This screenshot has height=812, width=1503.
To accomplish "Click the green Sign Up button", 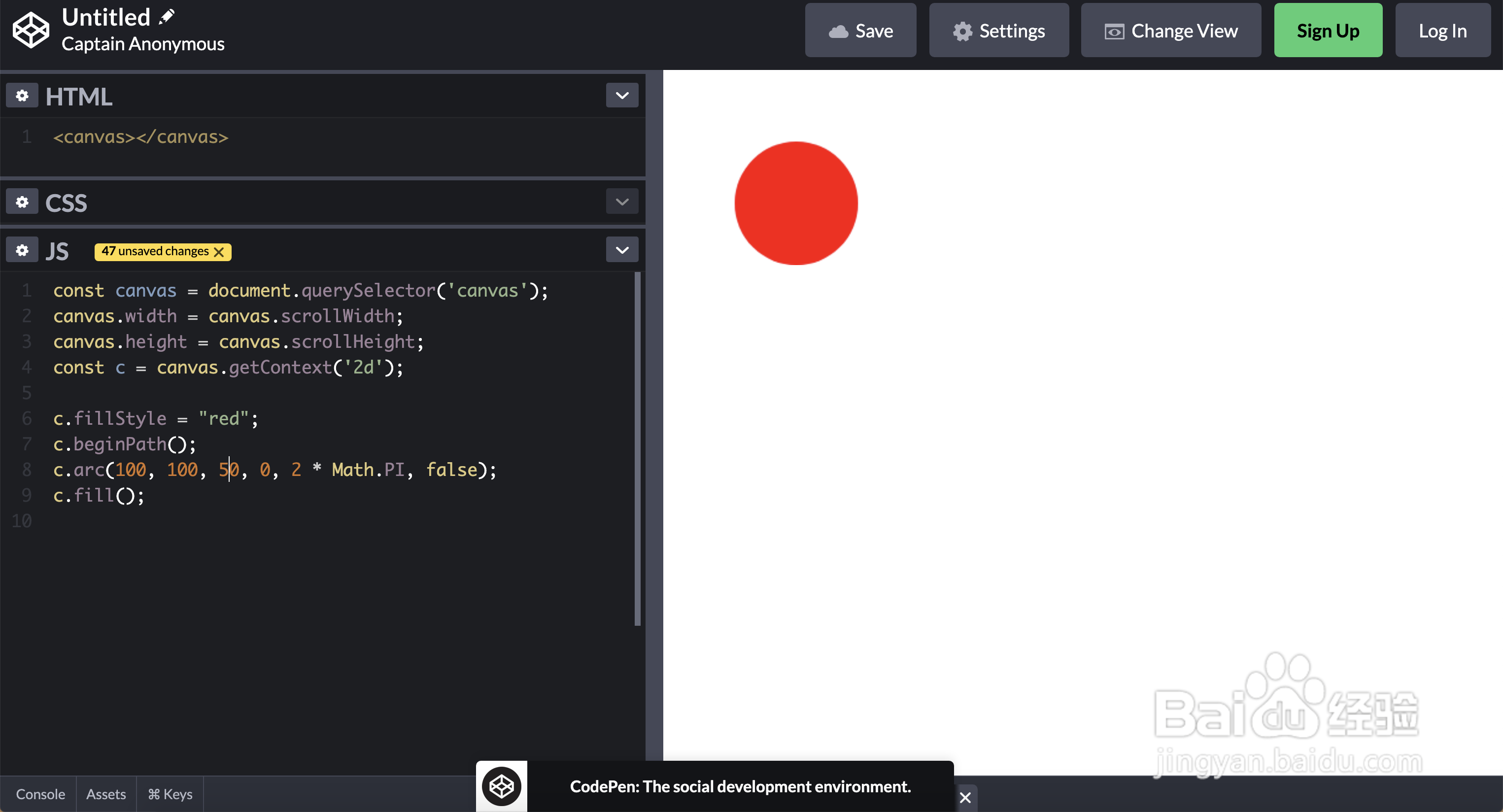I will tap(1328, 31).
